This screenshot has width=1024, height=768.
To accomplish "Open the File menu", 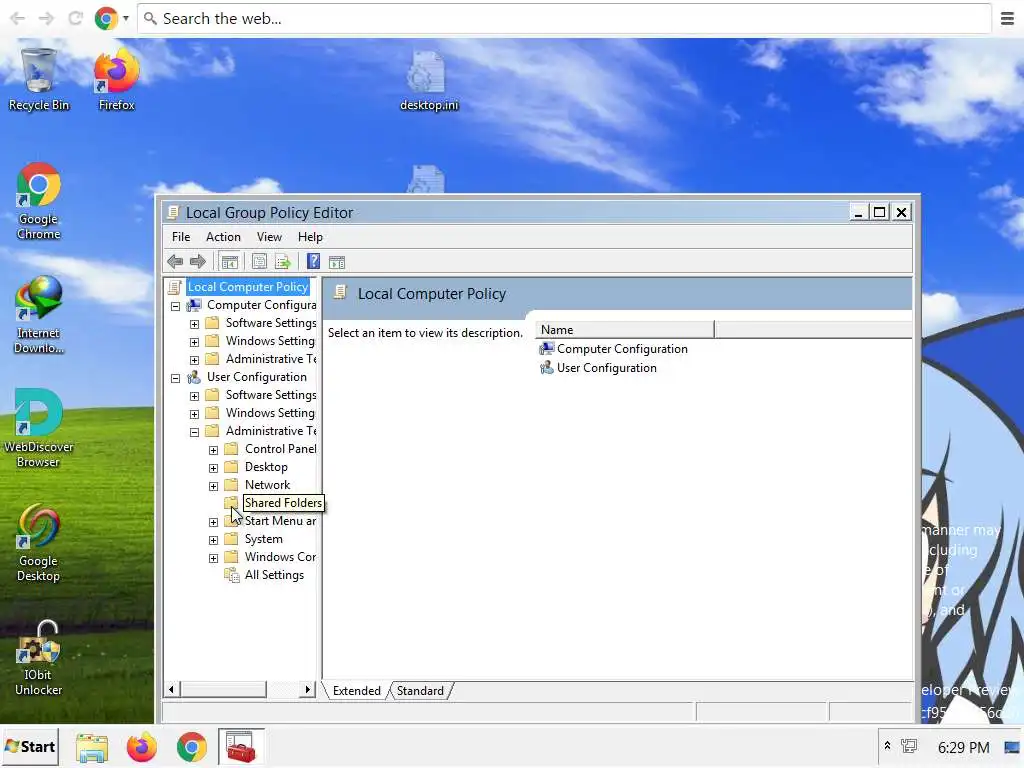I will [x=181, y=237].
